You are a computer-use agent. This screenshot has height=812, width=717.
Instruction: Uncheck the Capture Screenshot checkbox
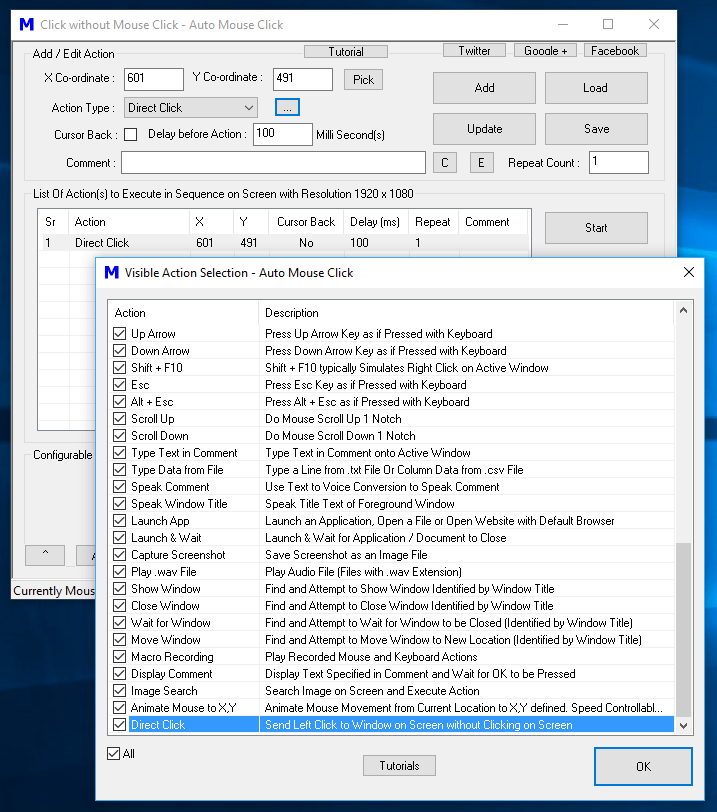(x=120, y=555)
